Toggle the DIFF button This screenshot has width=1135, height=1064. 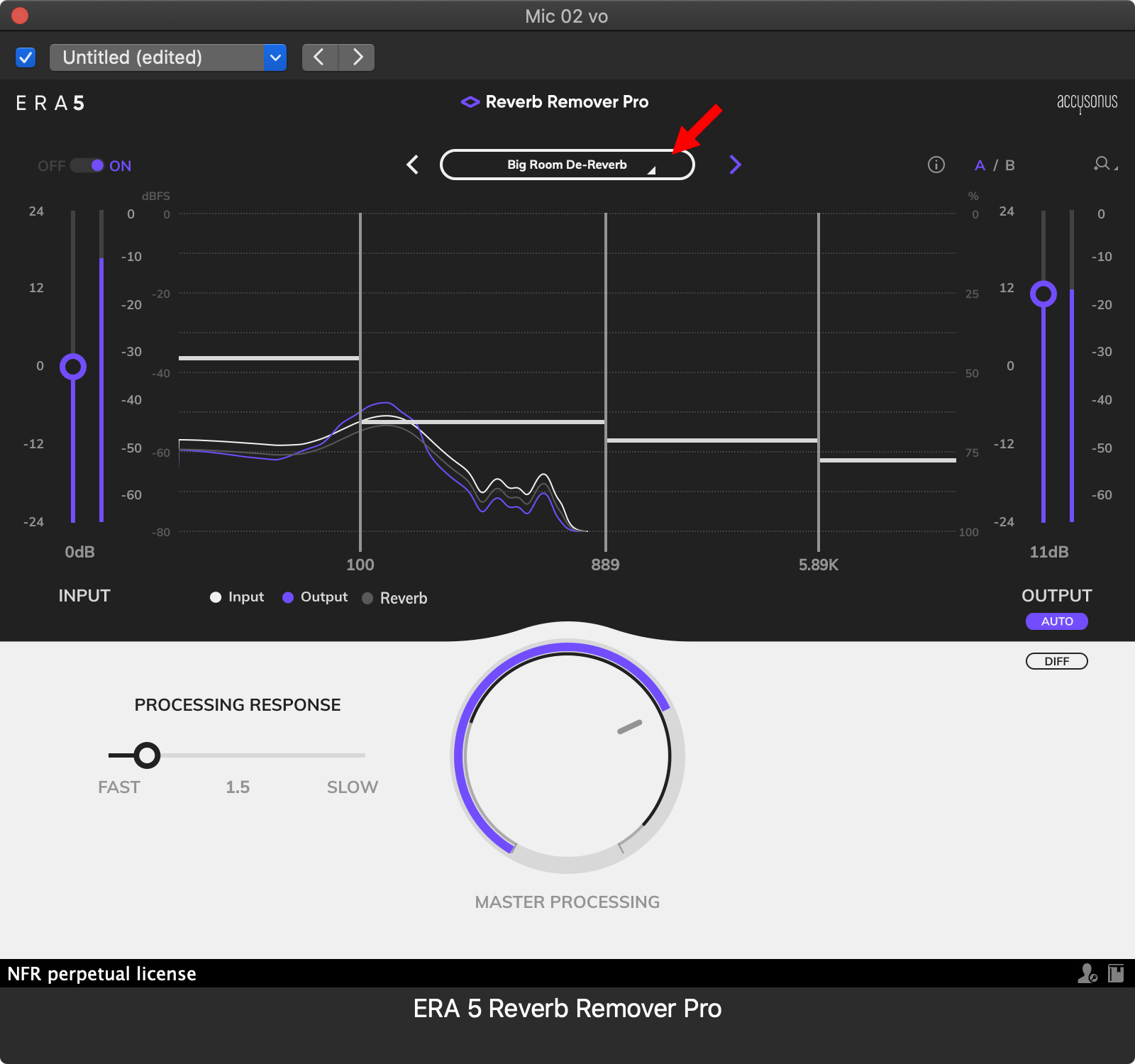point(1057,661)
